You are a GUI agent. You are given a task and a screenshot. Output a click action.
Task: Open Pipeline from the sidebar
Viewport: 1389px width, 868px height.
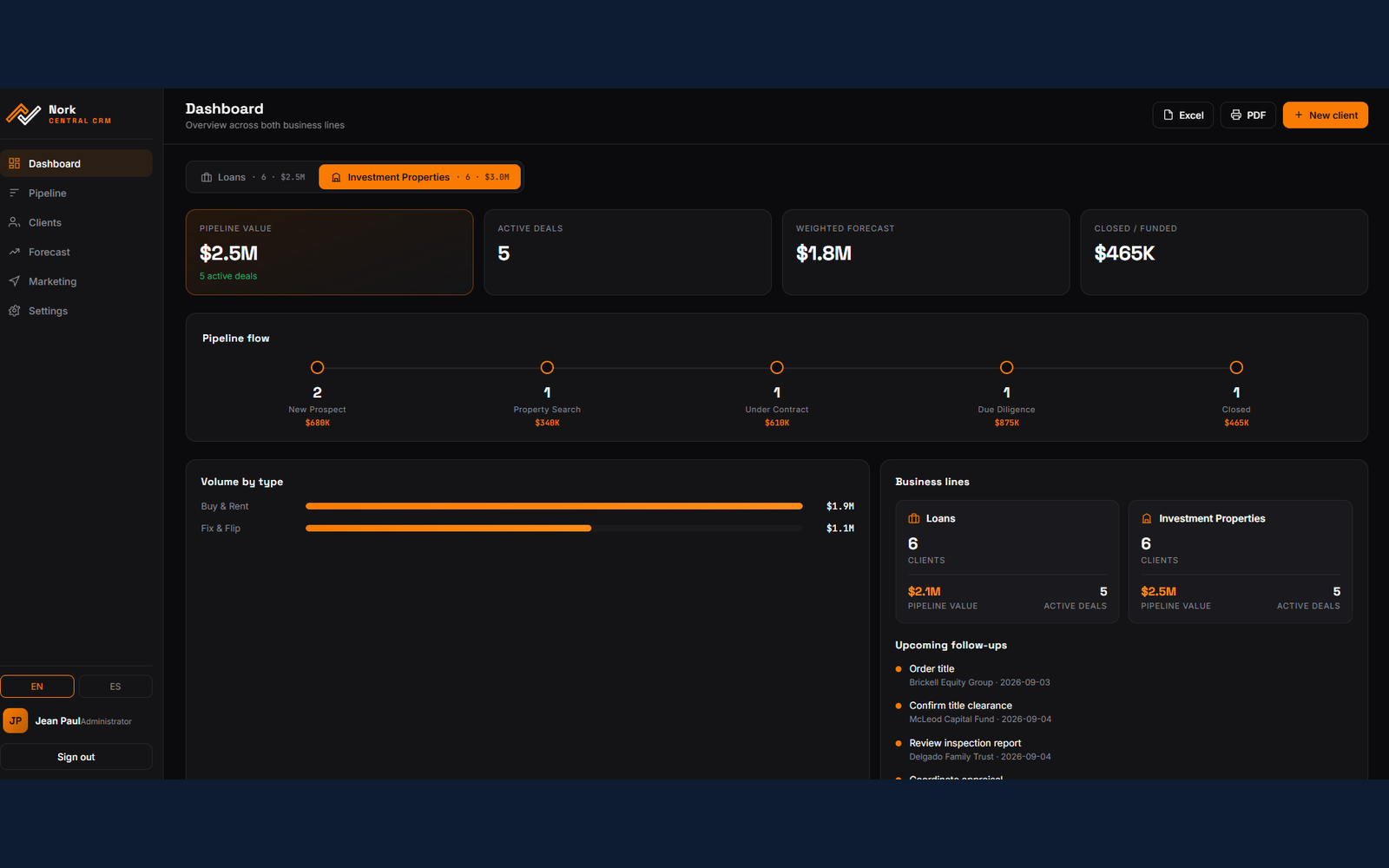76,193
